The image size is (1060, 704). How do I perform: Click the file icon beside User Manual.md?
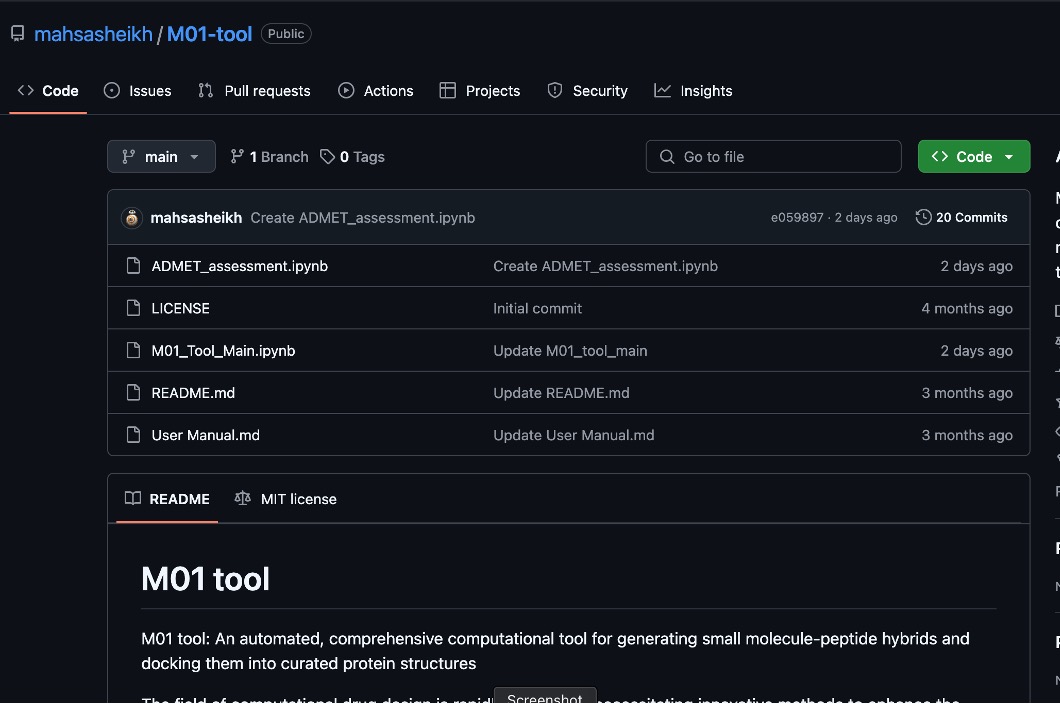(x=133, y=435)
